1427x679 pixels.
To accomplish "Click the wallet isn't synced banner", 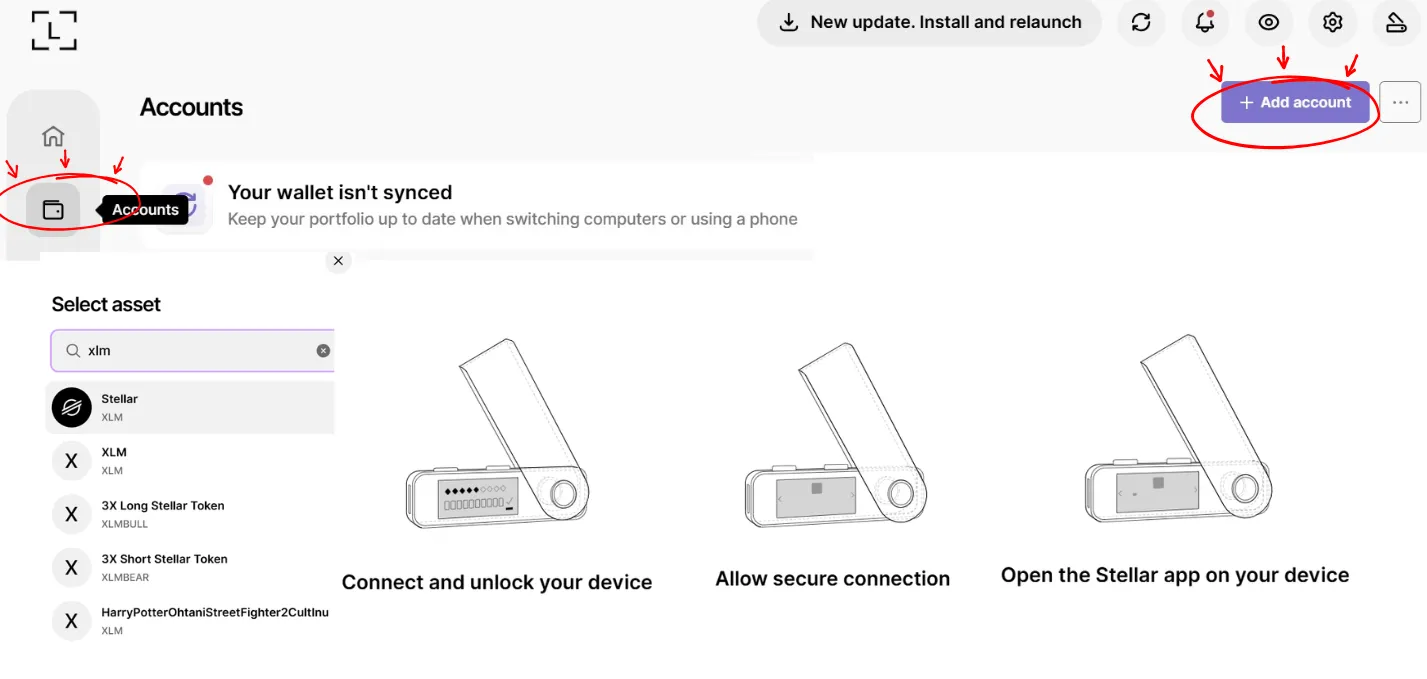I will (x=477, y=205).
